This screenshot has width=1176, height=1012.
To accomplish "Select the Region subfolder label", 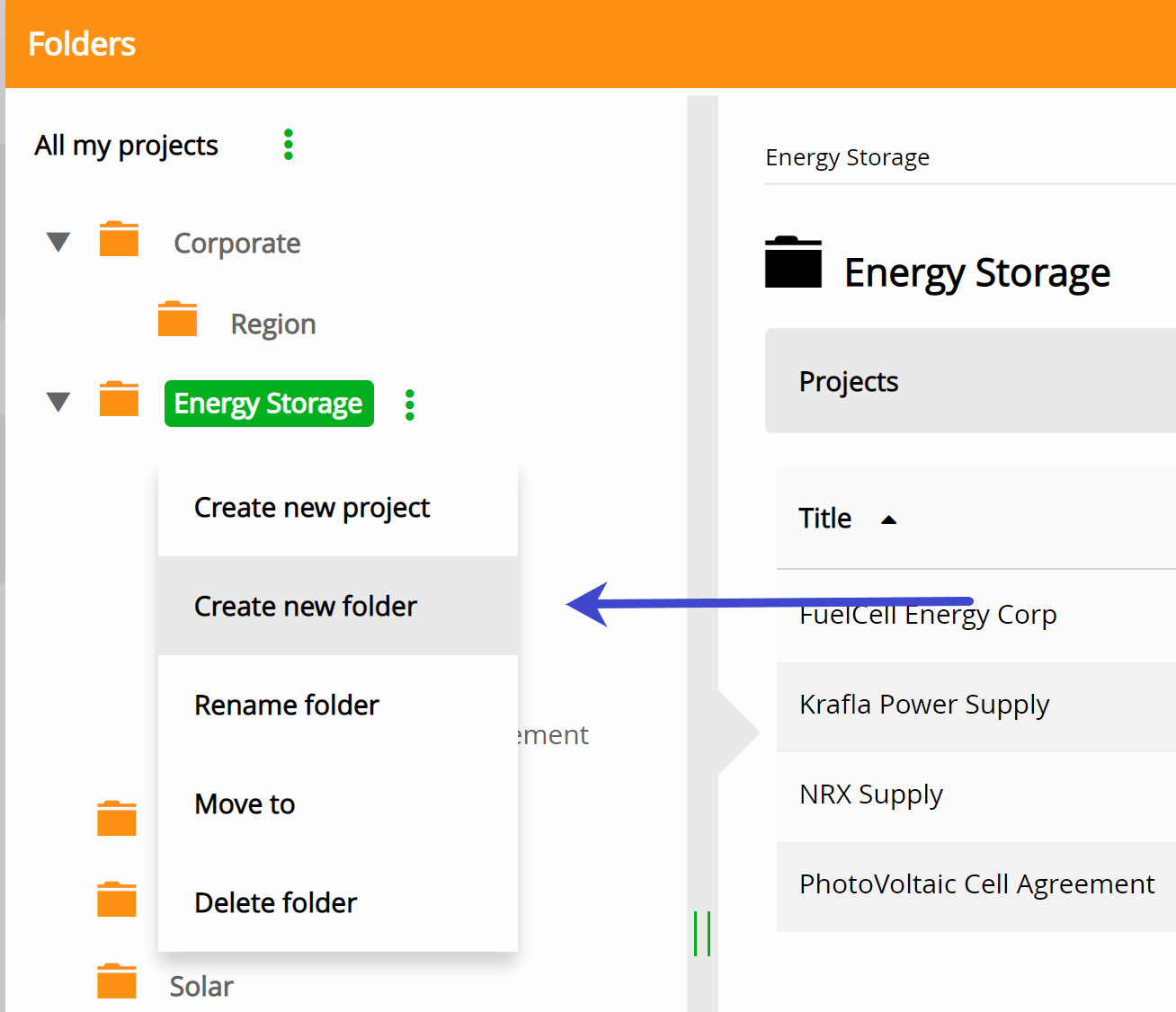I will (x=273, y=324).
